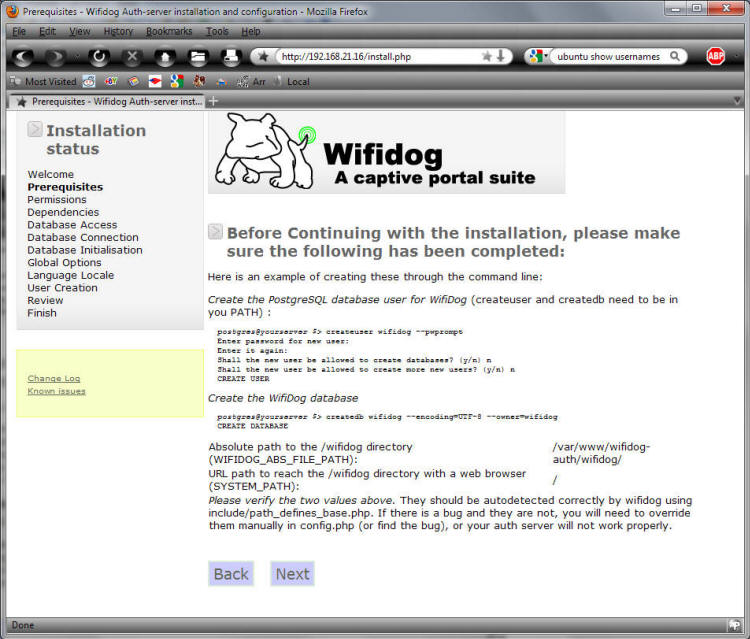Open the Adblock Plus ABP icon
Screen dimensions: 750x639
[x=715, y=56]
